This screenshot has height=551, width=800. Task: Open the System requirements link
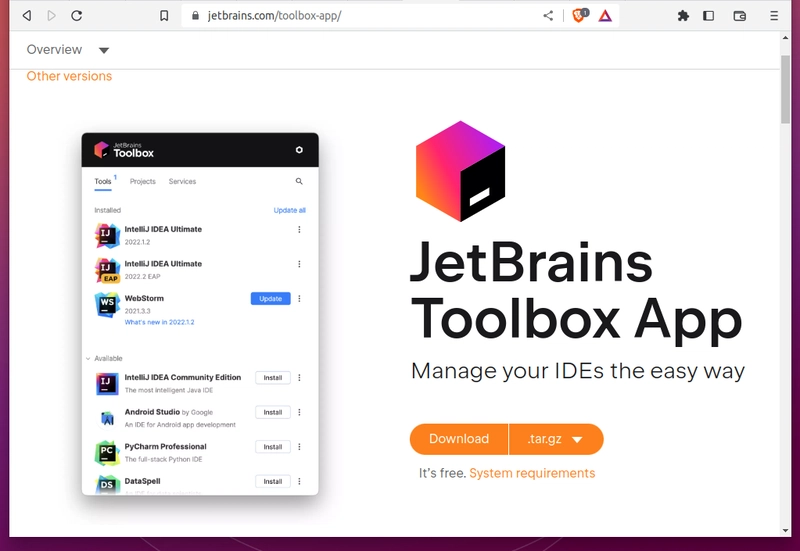(532, 473)
